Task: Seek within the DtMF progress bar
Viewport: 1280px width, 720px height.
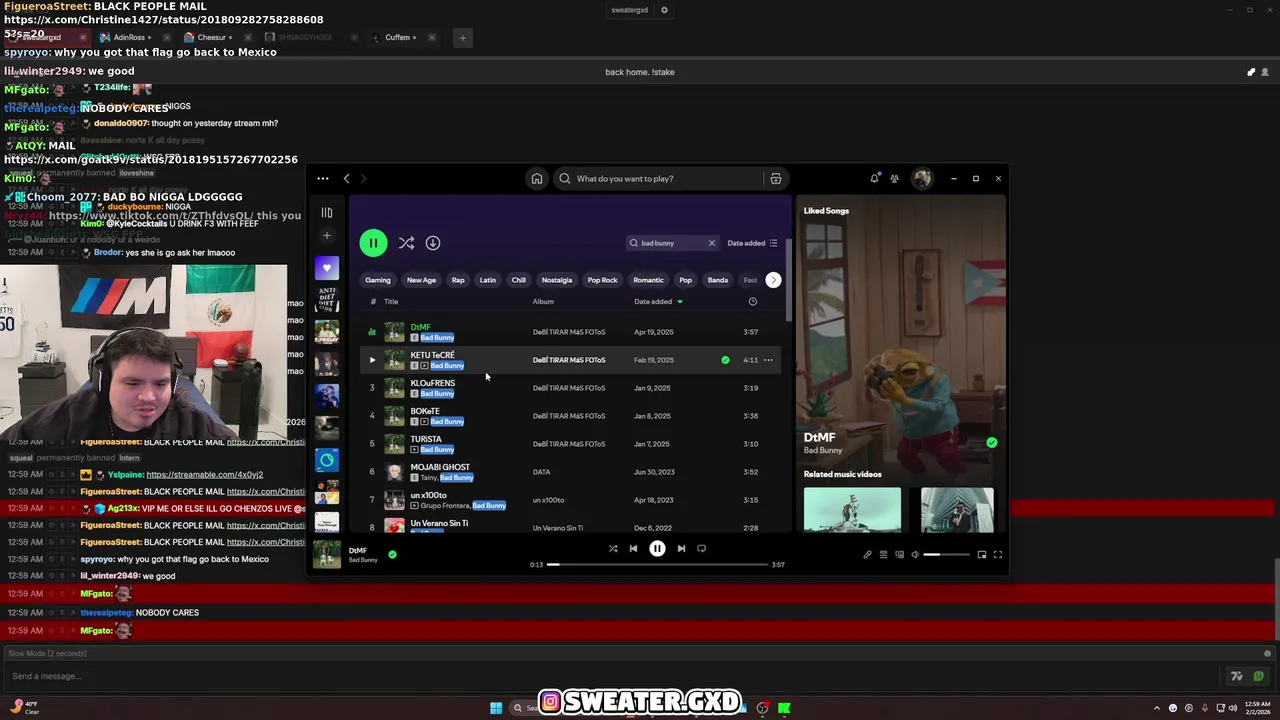Action: [x=657, y=565]
